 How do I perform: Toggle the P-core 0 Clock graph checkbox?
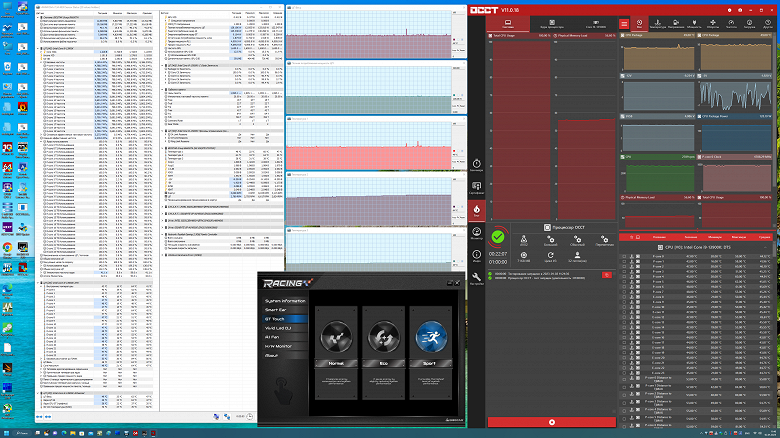pyautogui.click(x=699, y=157)
